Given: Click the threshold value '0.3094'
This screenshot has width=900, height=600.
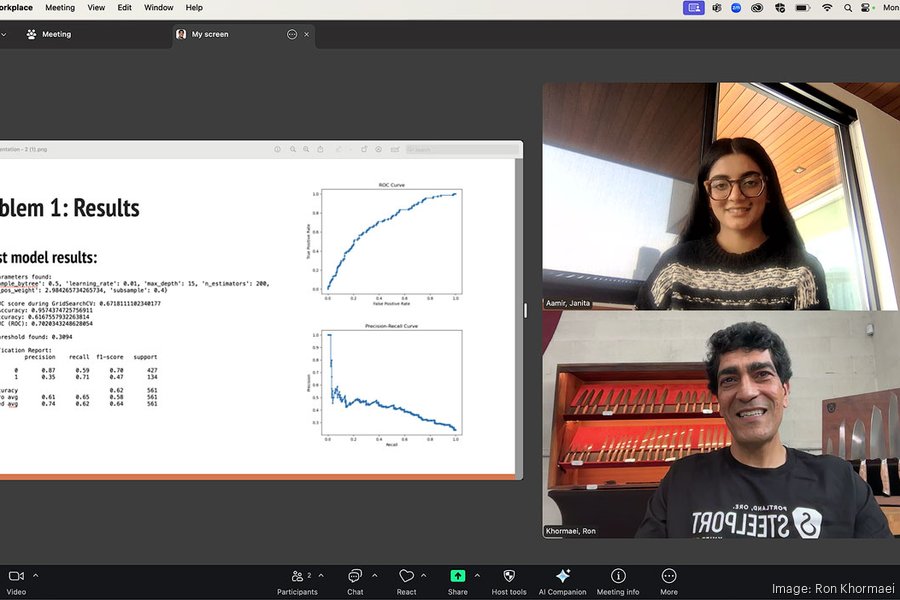Looking at the screenshot, I should [57, 337].
